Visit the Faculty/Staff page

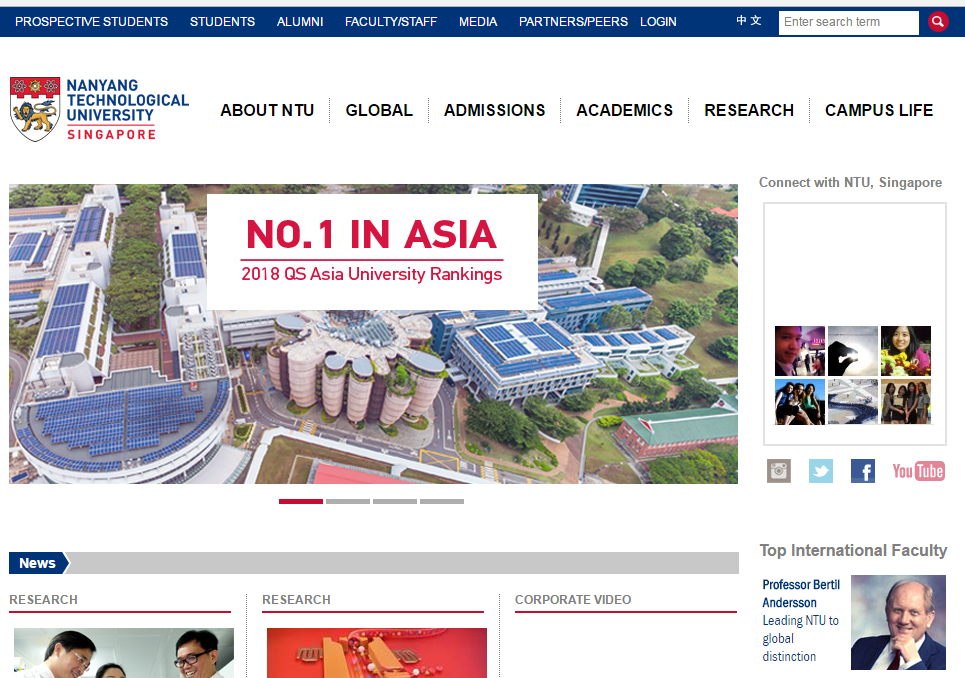coord(391,22)
